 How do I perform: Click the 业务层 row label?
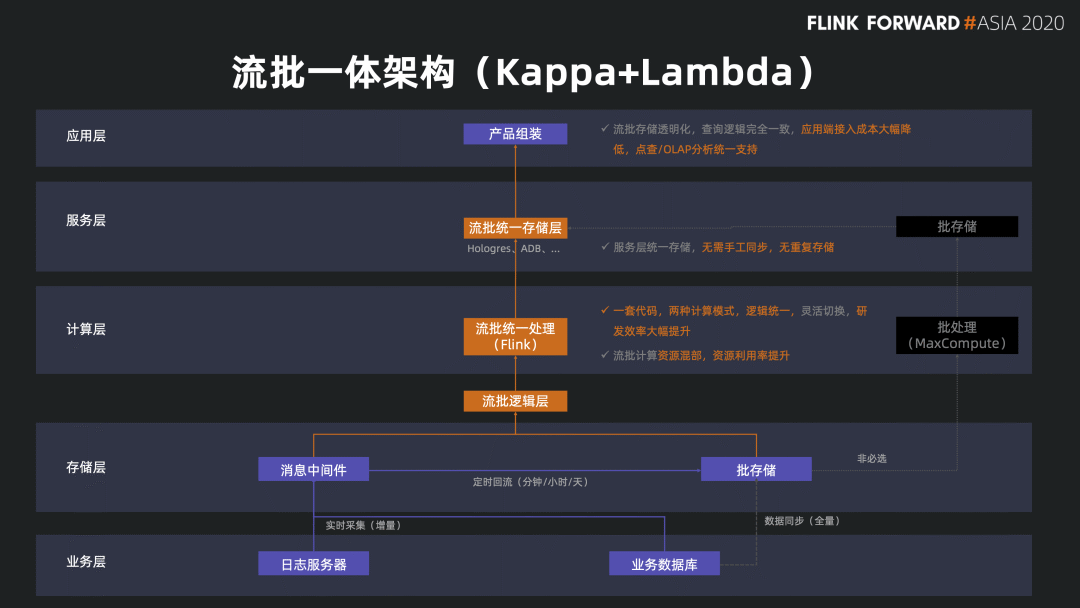coord(86,561)
